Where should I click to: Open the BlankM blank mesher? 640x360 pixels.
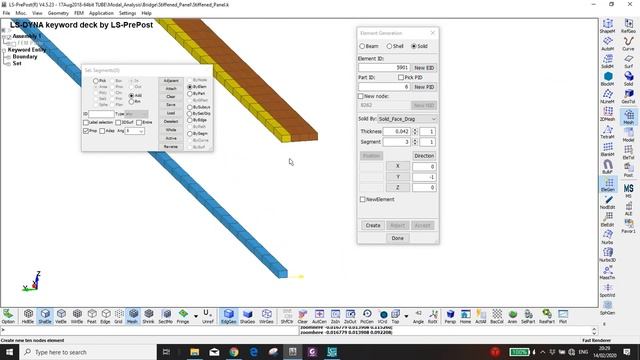607,149
